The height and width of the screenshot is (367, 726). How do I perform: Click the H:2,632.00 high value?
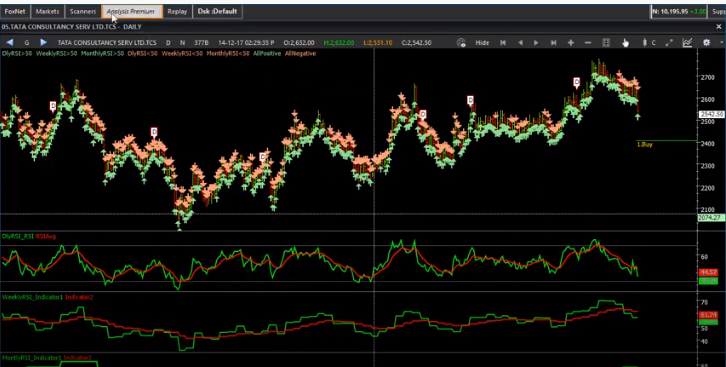(339, 43)
